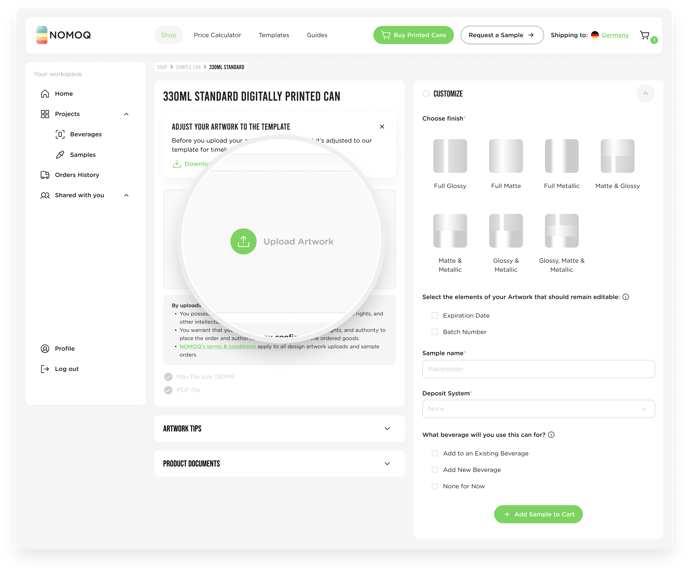Click the Add Sample to Cart button

pos(538,514)
